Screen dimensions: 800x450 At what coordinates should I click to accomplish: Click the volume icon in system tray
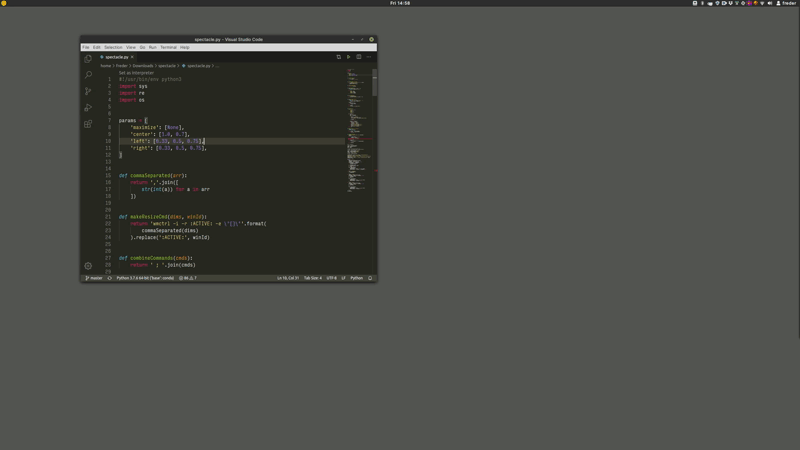pos(769,3)
